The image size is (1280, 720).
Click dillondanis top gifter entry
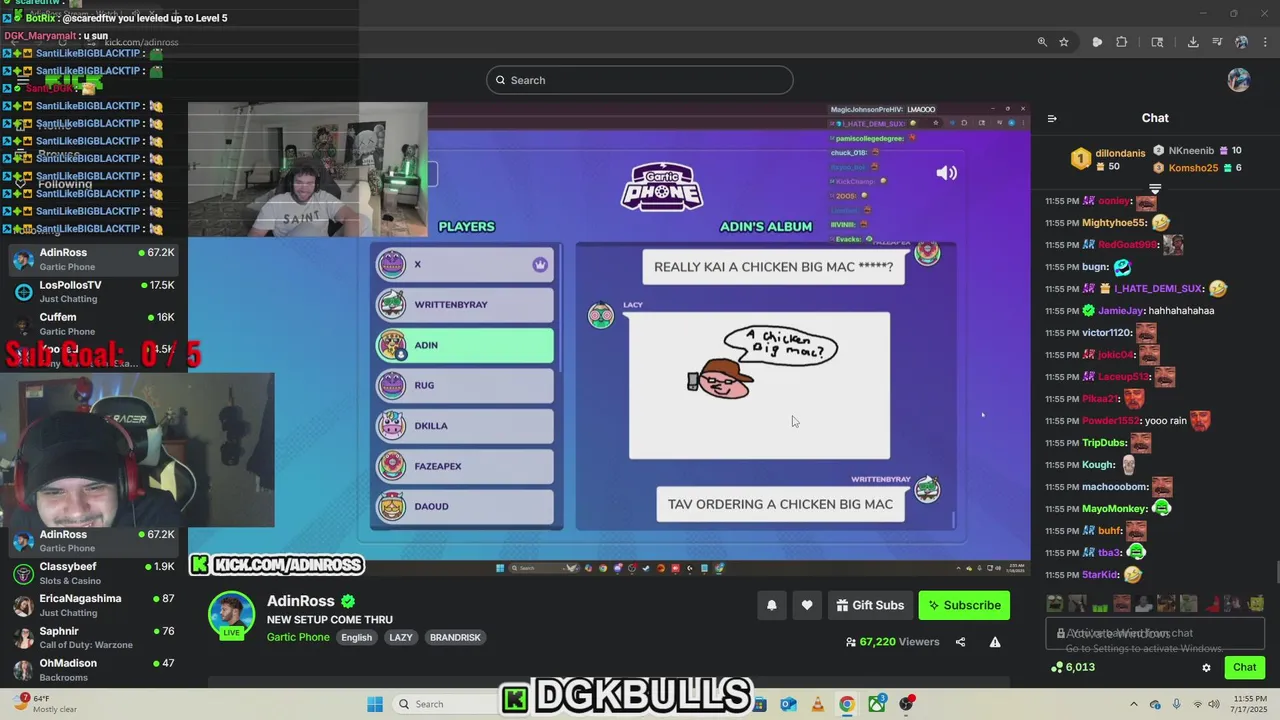point(1108,159)
